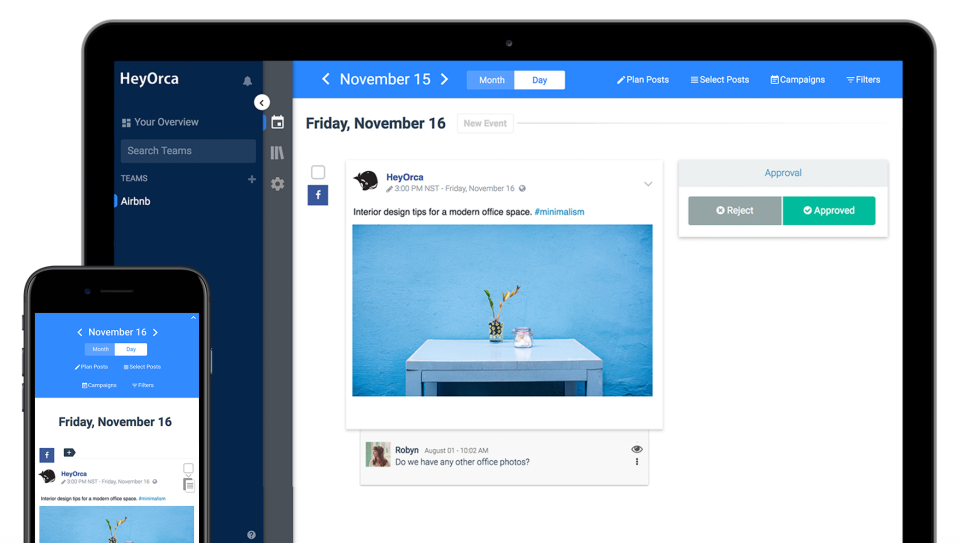Open Filters in the top bar
Screen dimensions: 960x543
point(863,80)
